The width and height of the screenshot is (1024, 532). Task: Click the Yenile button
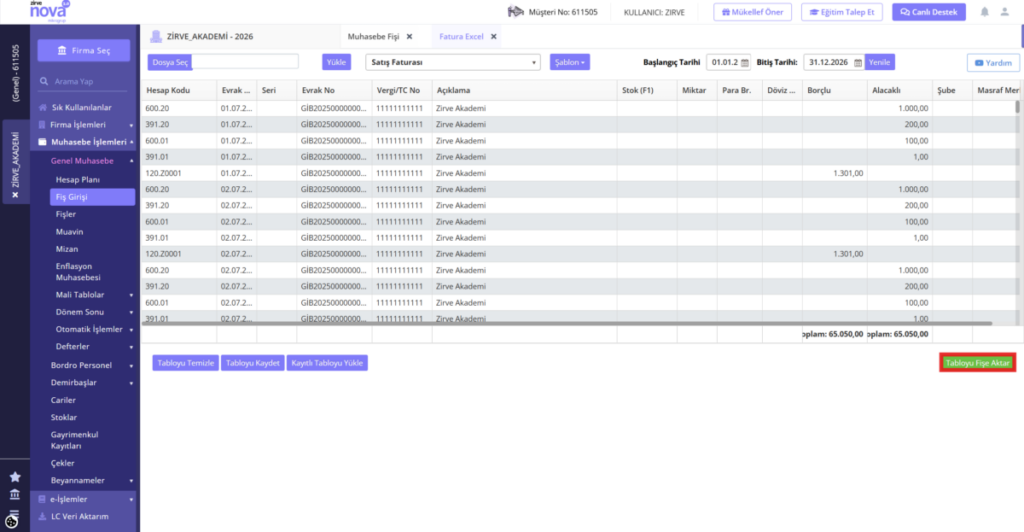point(880,62)
